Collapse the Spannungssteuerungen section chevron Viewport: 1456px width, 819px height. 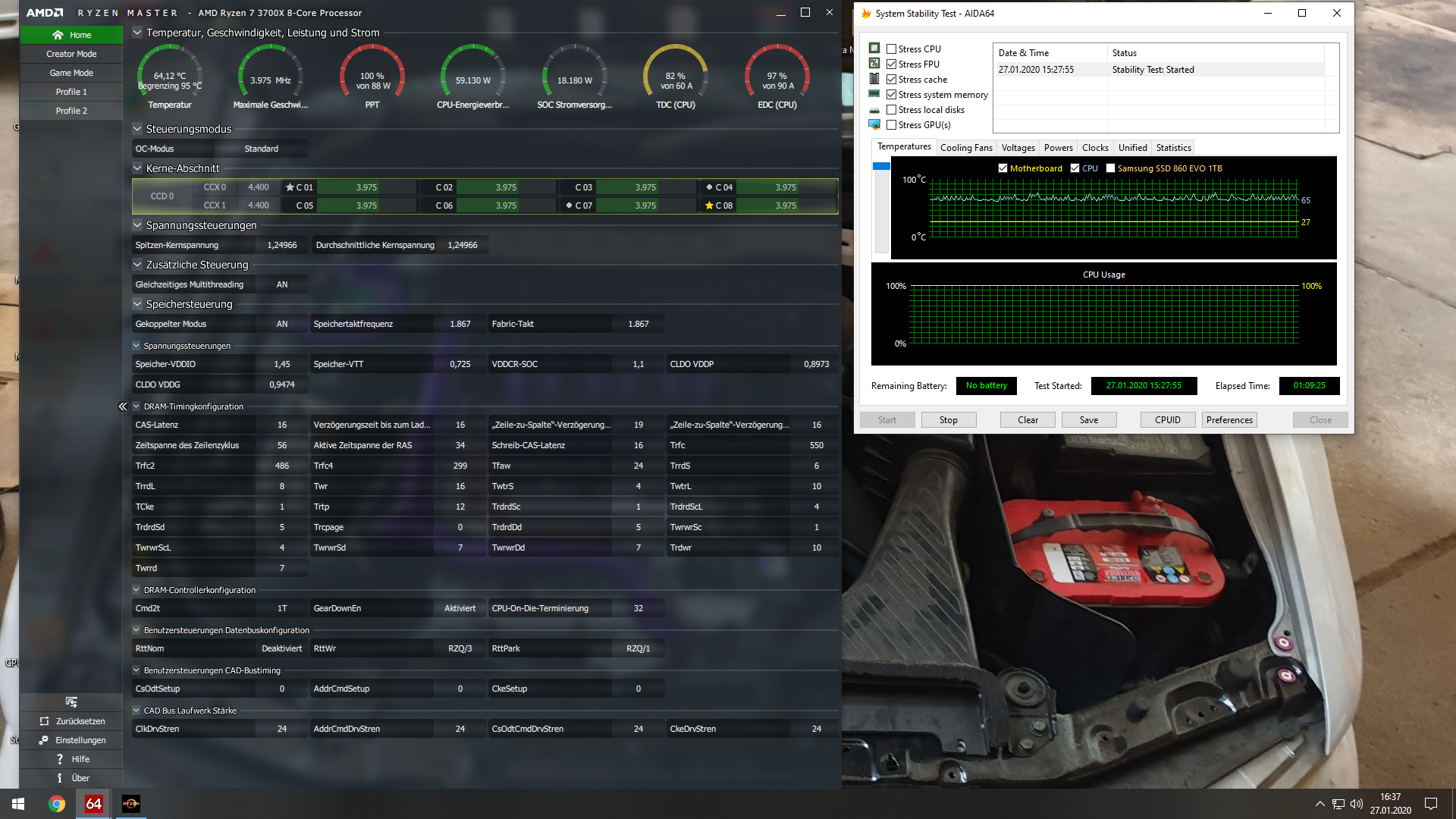137,225
